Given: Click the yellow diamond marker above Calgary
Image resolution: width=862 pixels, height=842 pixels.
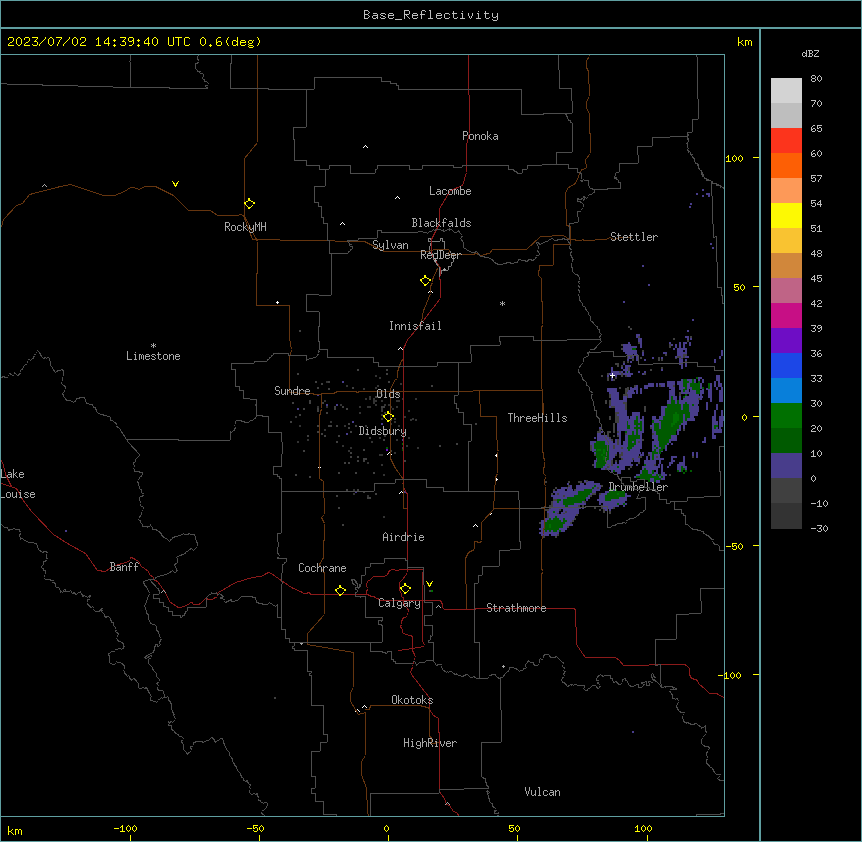Looking at the screenshot, I should 405,589.
